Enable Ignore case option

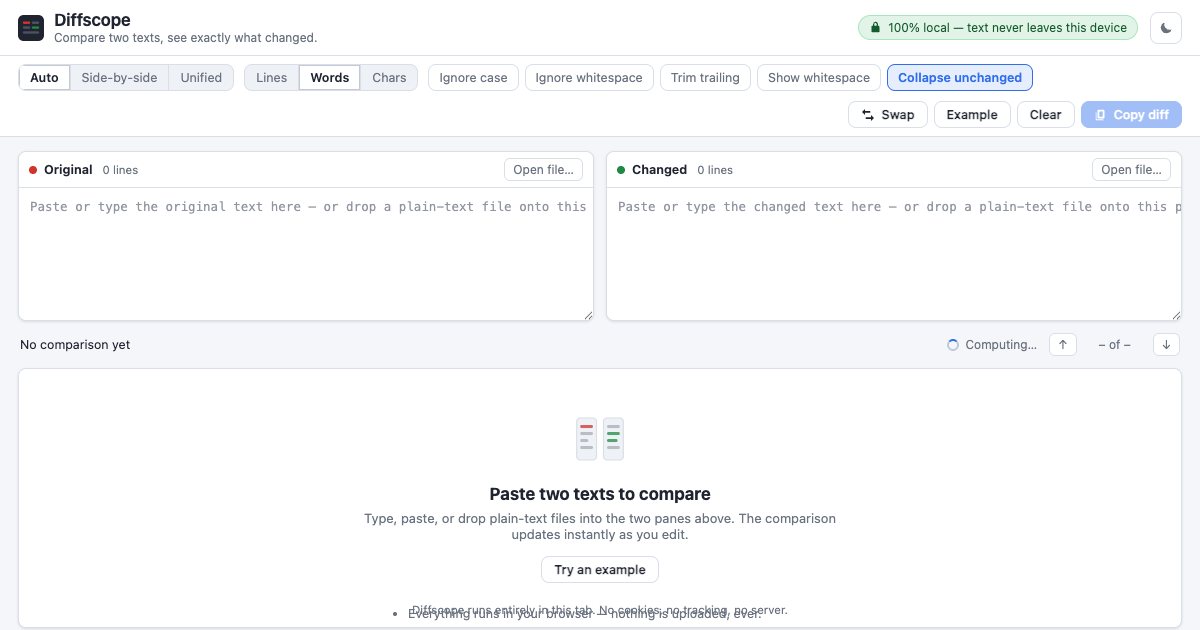tap(473, 77)
